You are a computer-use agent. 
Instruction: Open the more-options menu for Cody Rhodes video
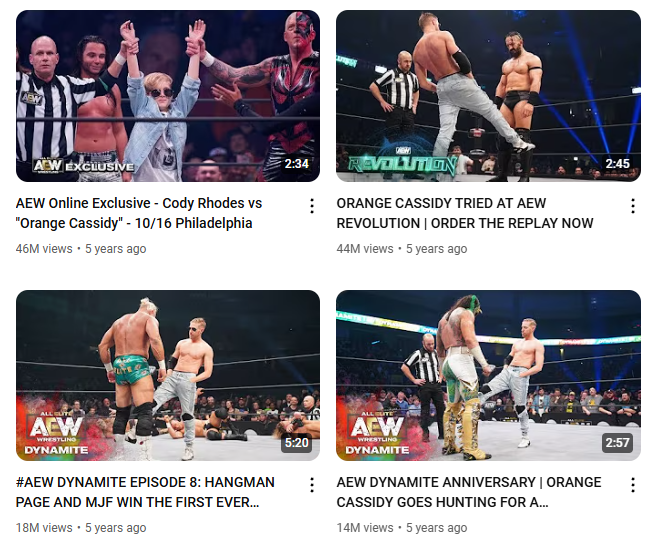(x=312, y=206)
